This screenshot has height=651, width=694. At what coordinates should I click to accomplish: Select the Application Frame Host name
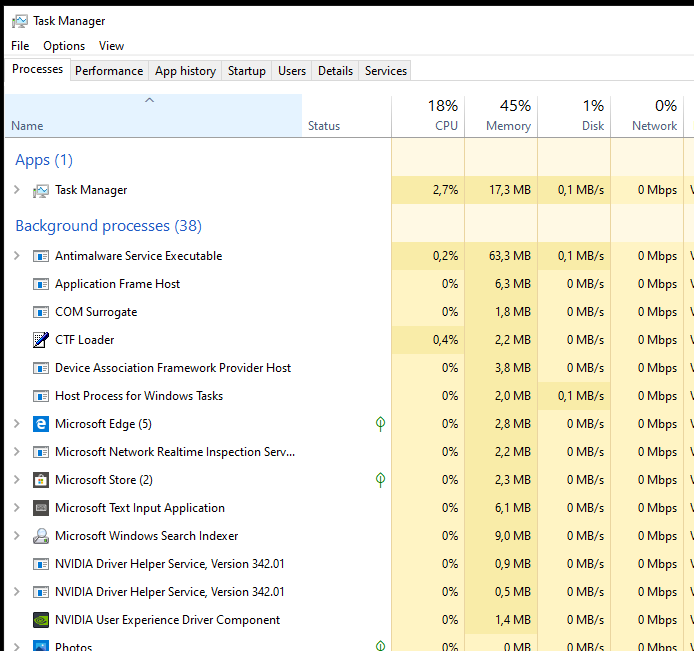pos(117,284)
